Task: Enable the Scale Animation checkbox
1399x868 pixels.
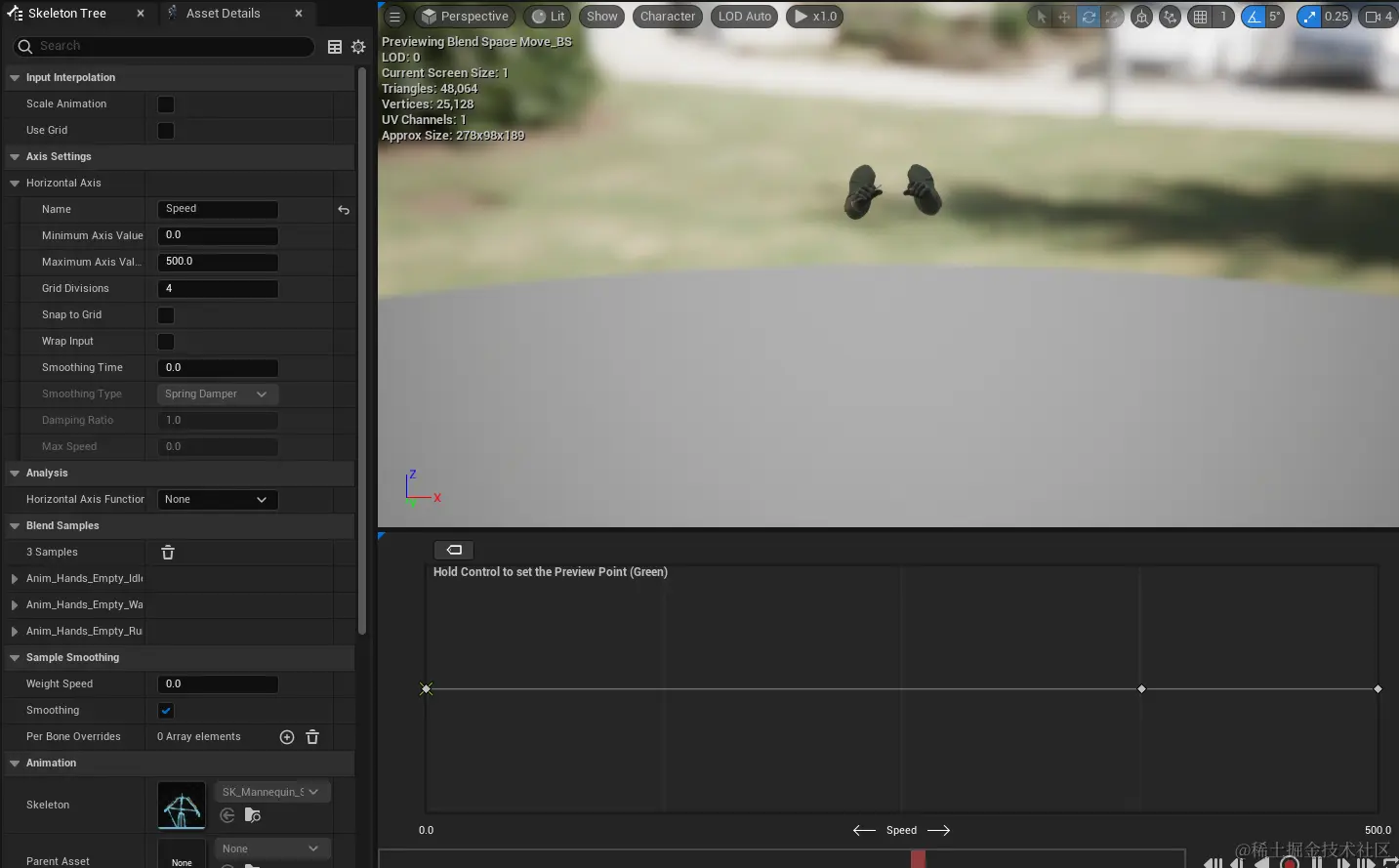Action: coord(166,104)
